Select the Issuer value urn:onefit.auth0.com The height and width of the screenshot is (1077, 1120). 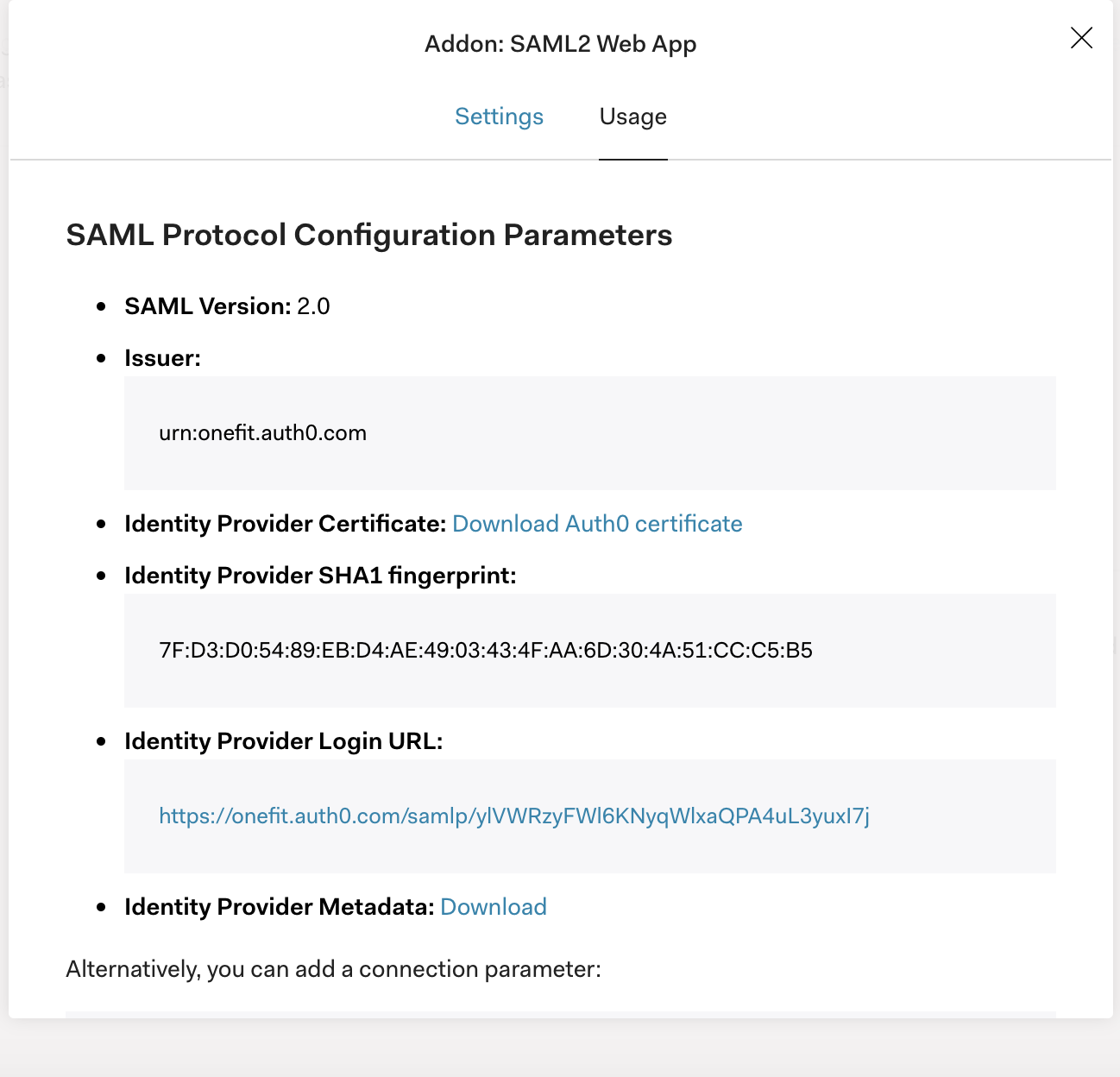tap(262, 433)
